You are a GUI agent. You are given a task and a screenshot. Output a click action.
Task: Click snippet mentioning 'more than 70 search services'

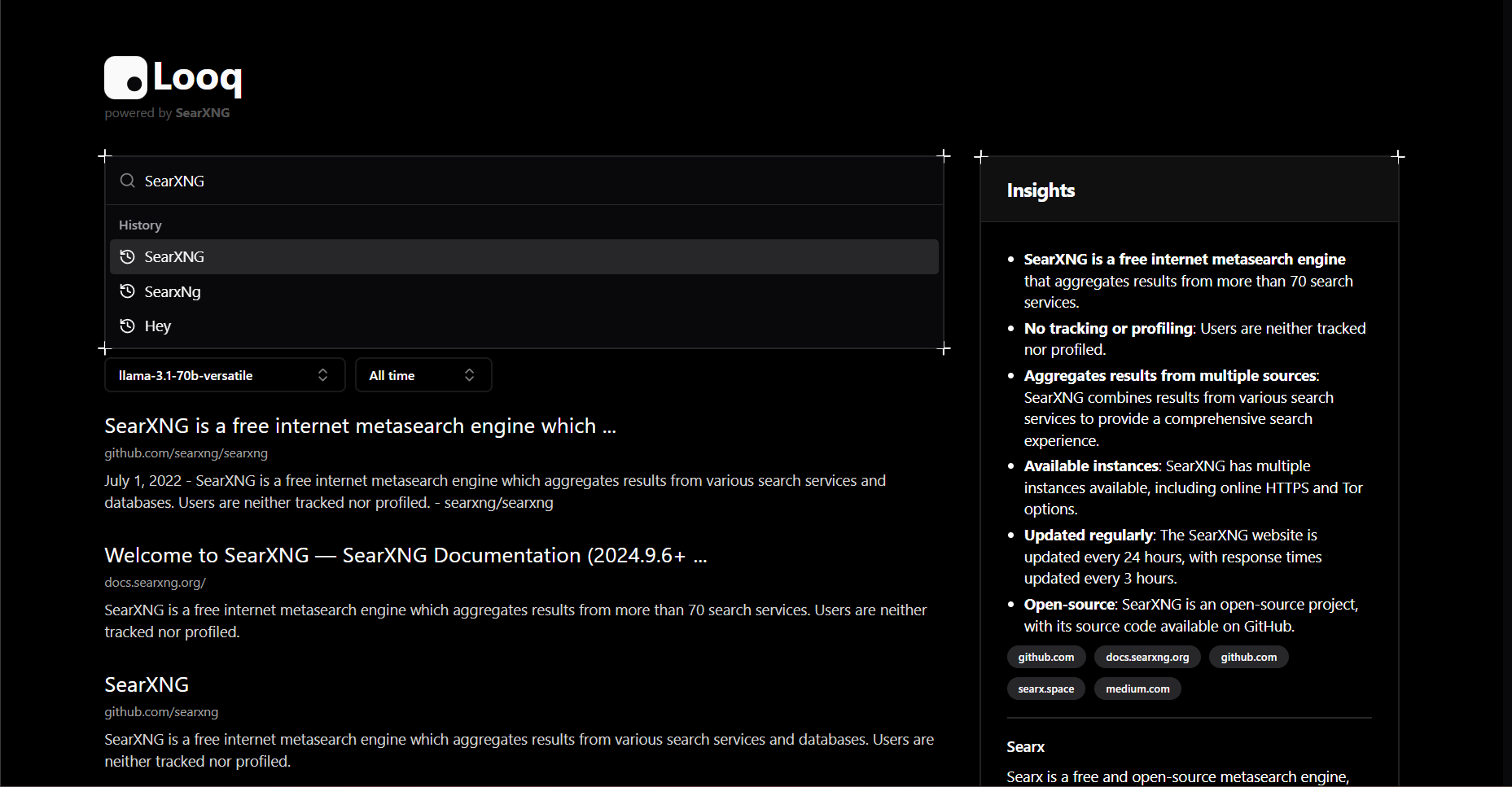pos(515,621)
